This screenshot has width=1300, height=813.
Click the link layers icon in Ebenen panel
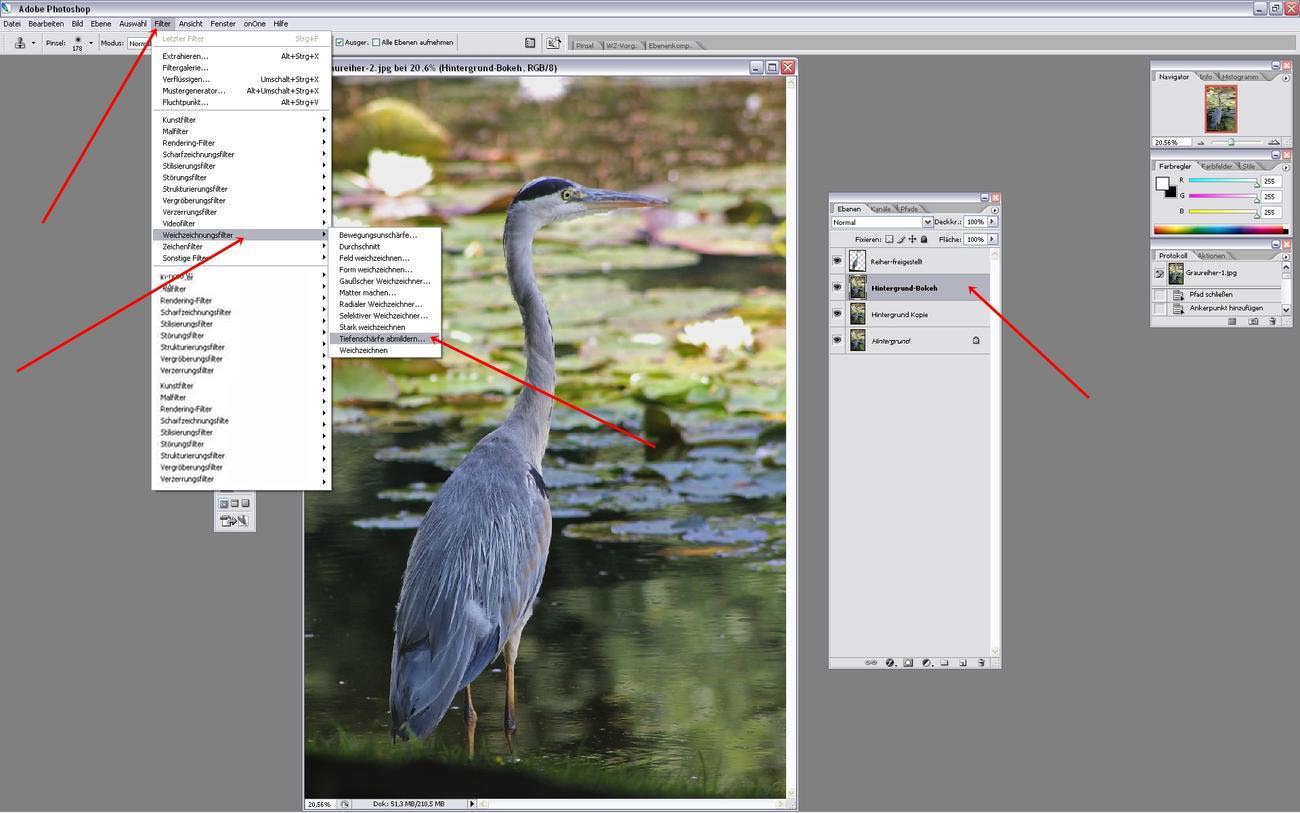(x=870, y=662)
